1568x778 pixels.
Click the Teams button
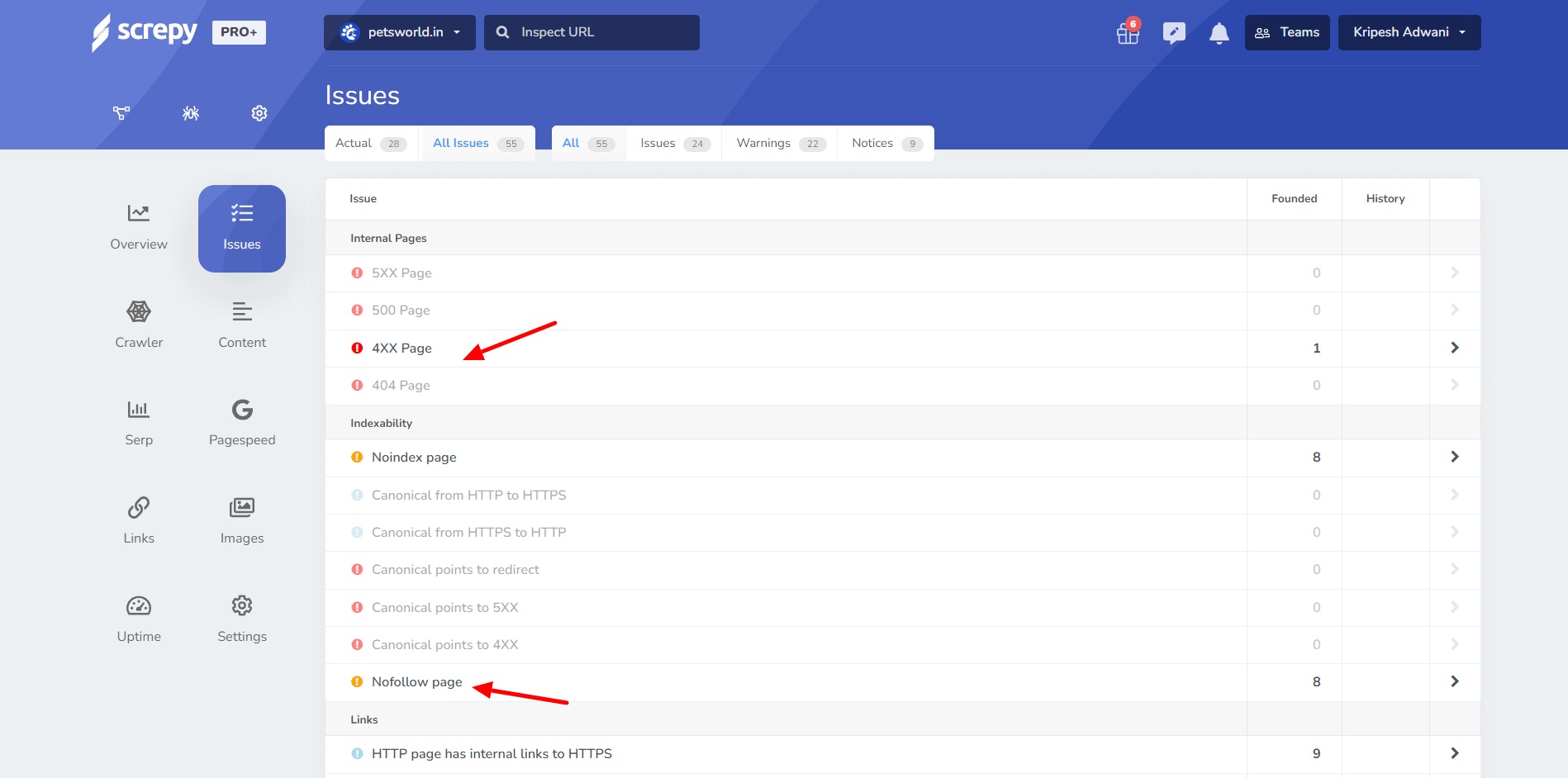click(x=1287, y=32)
